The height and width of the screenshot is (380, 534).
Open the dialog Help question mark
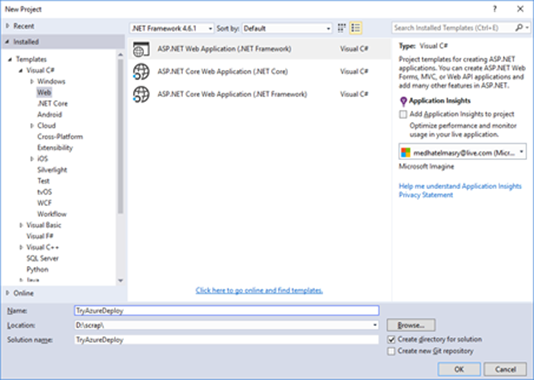[x=494, y=9]
